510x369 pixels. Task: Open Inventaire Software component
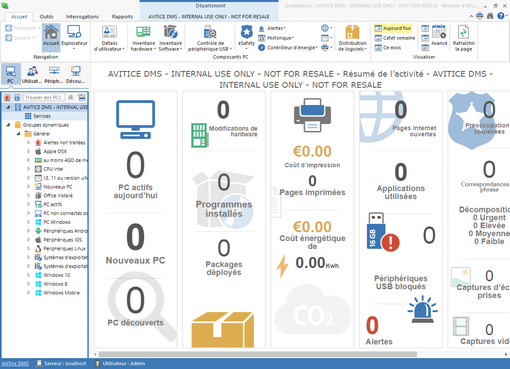170,38
